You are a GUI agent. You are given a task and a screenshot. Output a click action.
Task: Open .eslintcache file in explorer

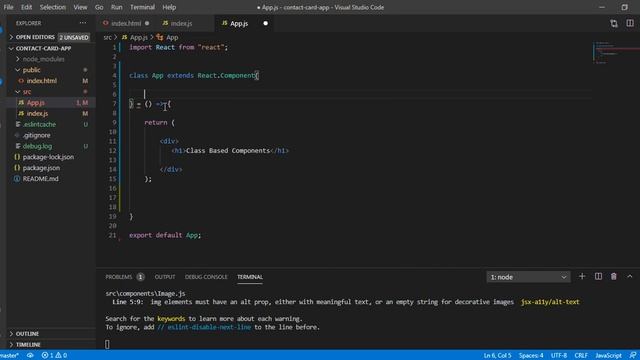(39, 124)
